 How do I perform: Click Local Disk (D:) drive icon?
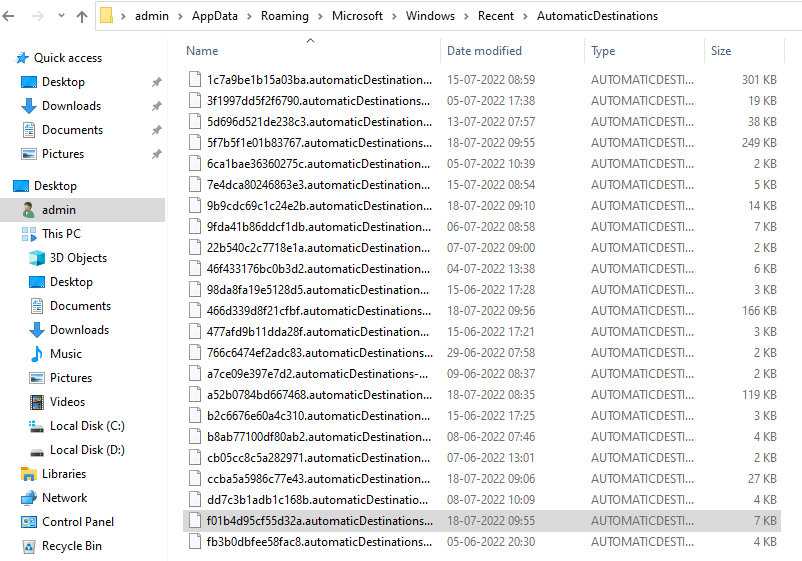37,453
